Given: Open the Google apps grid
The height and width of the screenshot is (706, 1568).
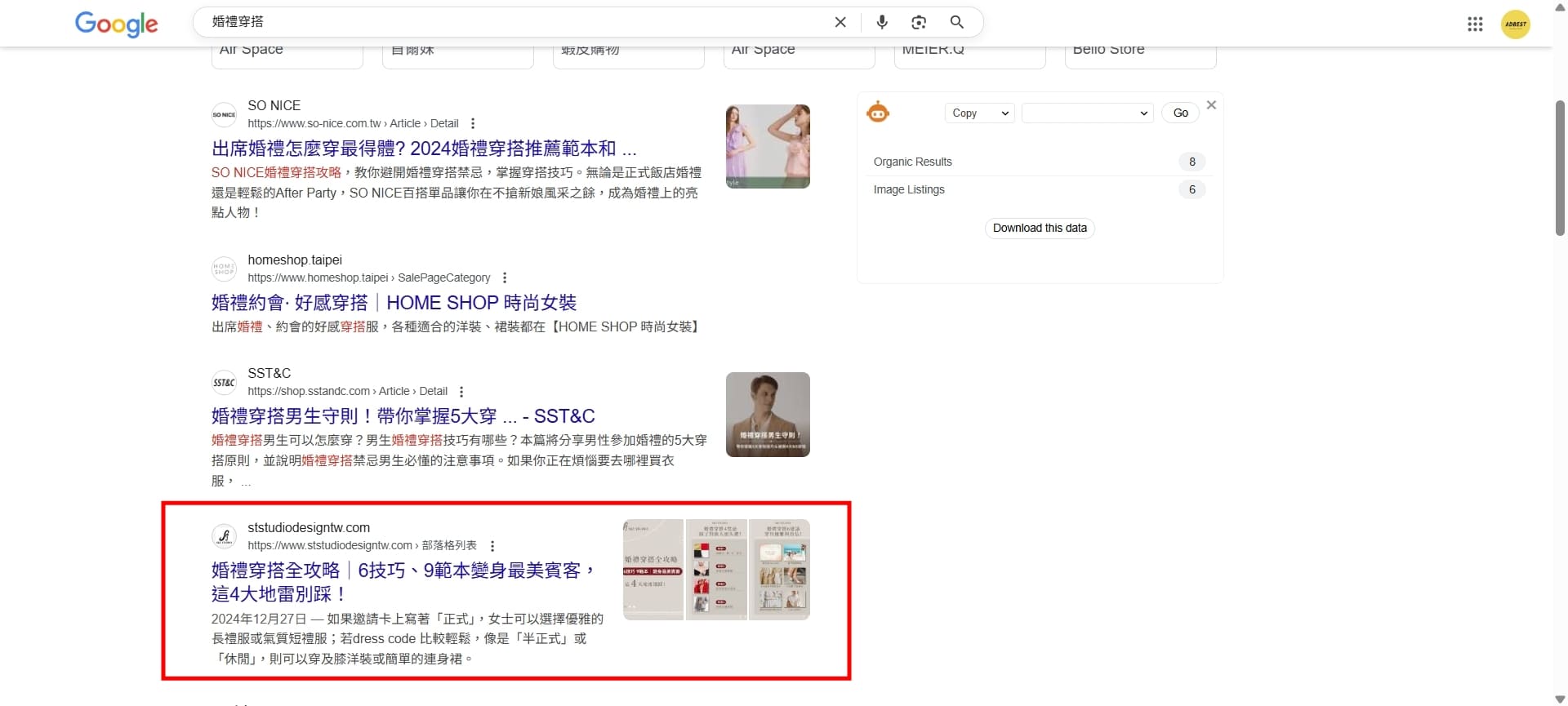Looking at the screenshot, I should (1475, 24).
